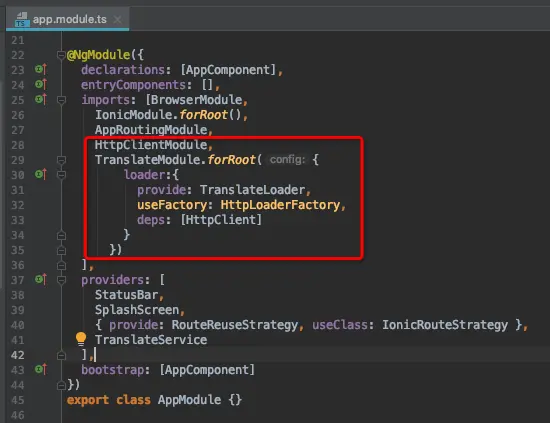Screen dimensions: 550x423
Task: Click fold end marker on line 36
Action: 61,266
